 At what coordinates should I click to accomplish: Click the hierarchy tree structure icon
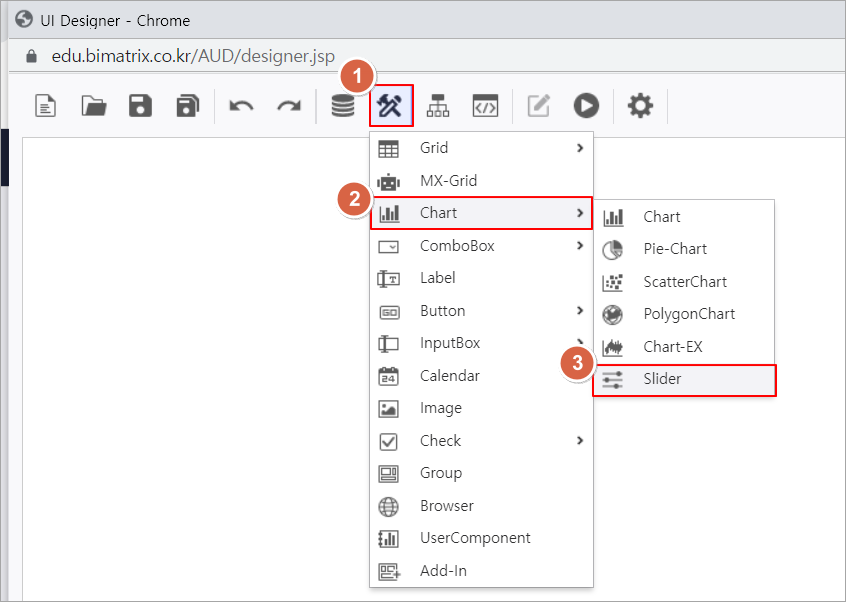[438, 106]
